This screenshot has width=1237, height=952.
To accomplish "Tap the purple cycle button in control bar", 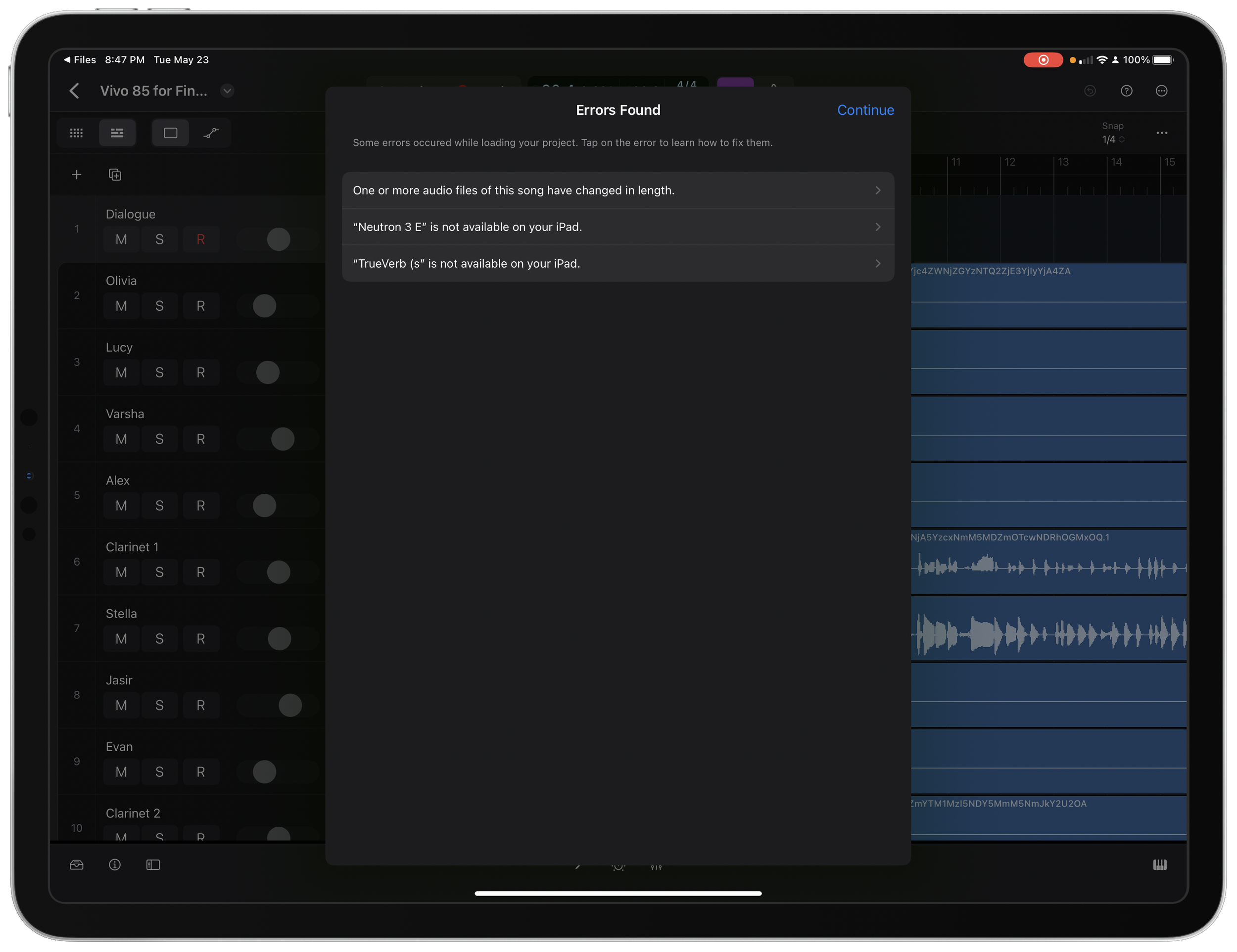I will 735,83.
